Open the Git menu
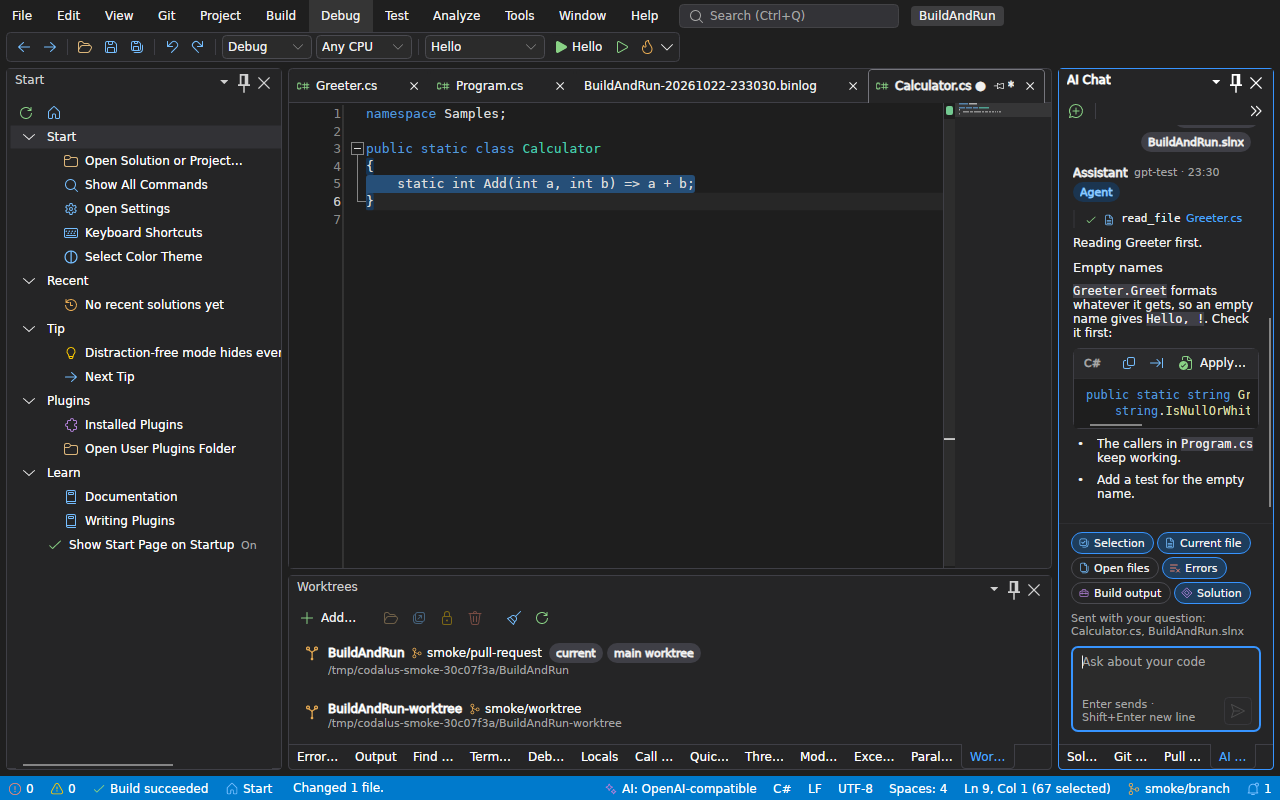This screenshot has height=800, width=1280. tap(167, 16)
